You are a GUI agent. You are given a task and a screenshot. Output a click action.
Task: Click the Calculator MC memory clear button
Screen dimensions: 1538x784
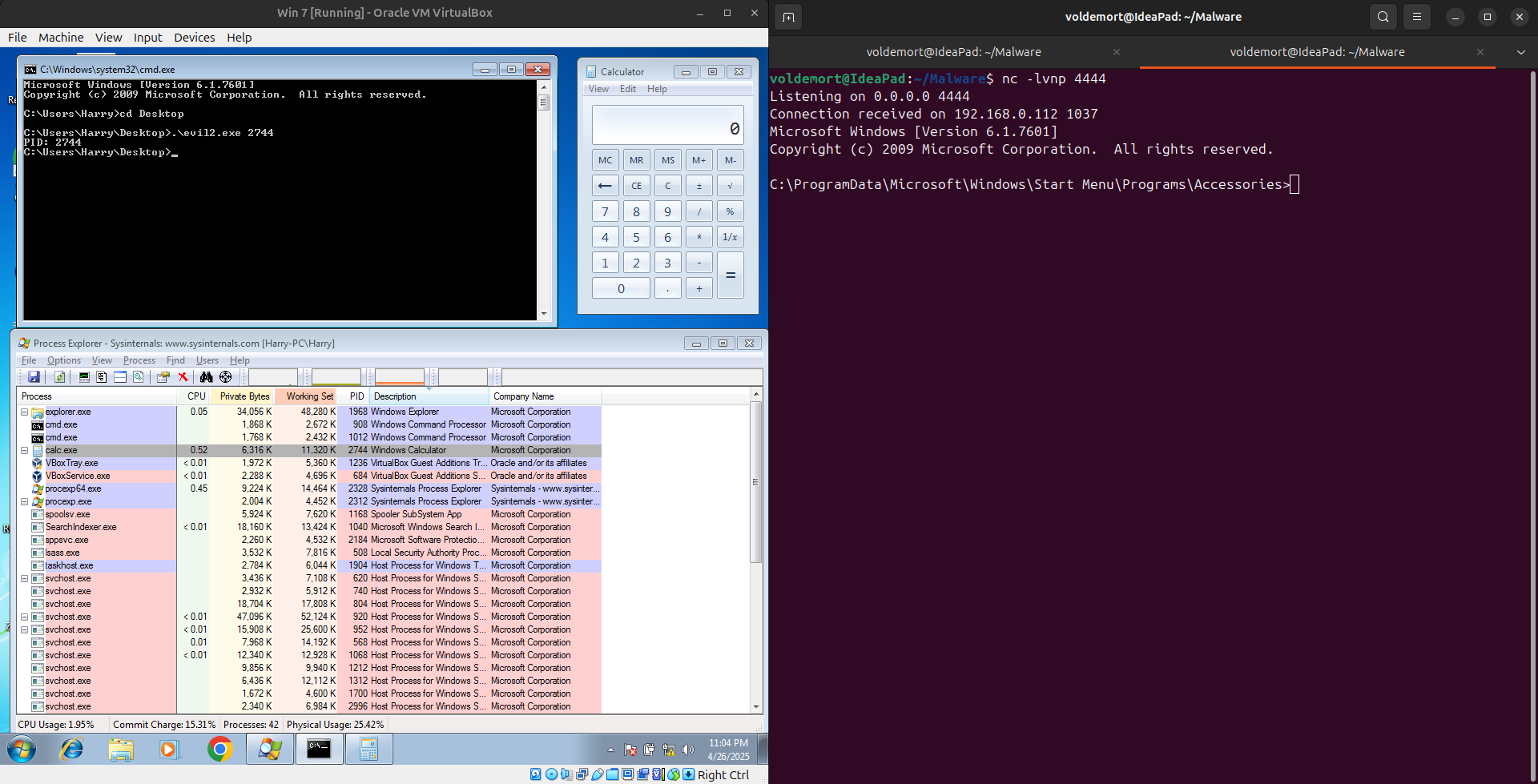606,160
